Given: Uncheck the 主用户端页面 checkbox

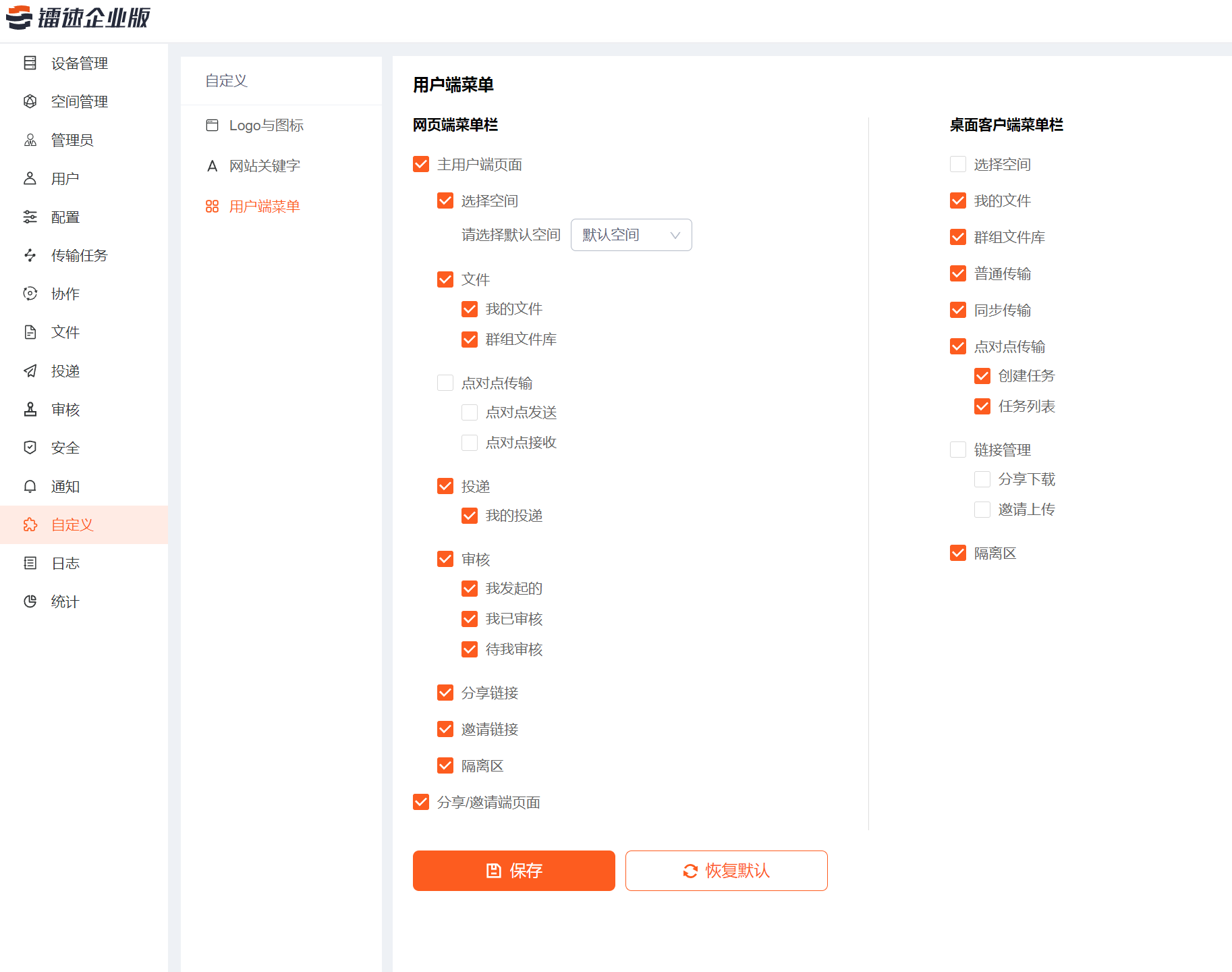Looking at the screenshot, I should [421, 164].
